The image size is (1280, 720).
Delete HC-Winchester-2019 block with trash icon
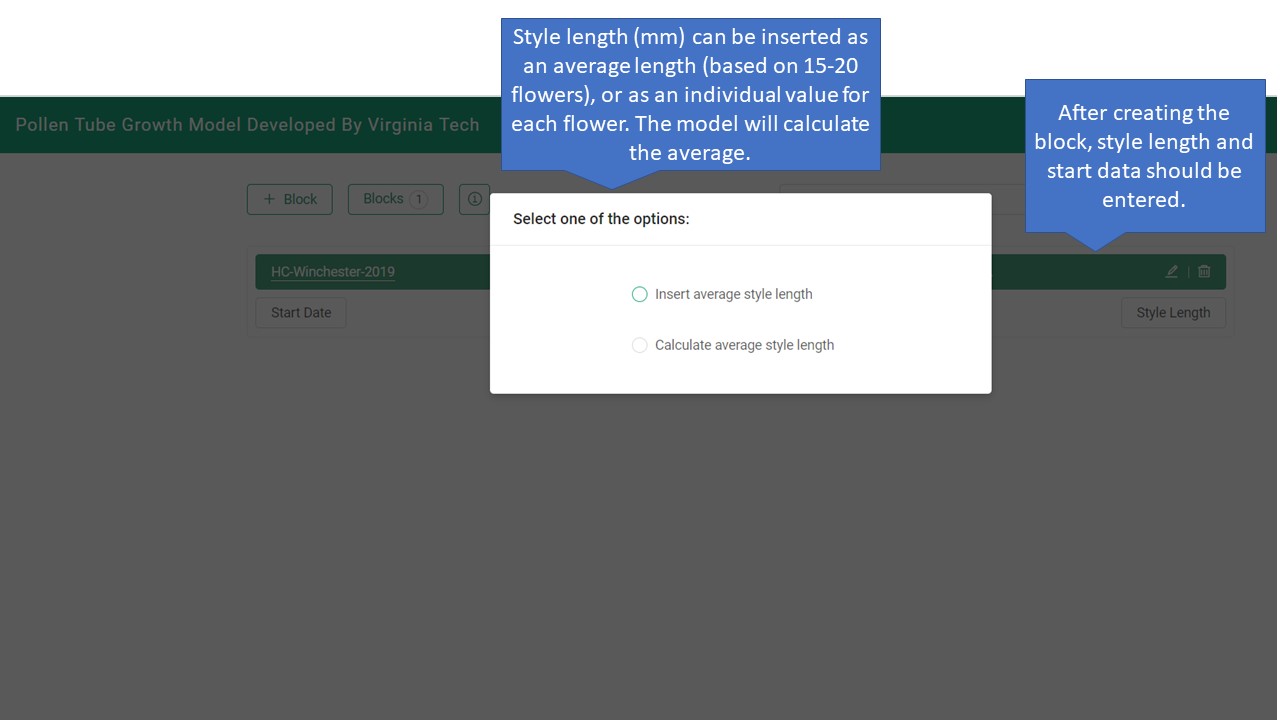pyautogui.click(x=1204, y=271)
